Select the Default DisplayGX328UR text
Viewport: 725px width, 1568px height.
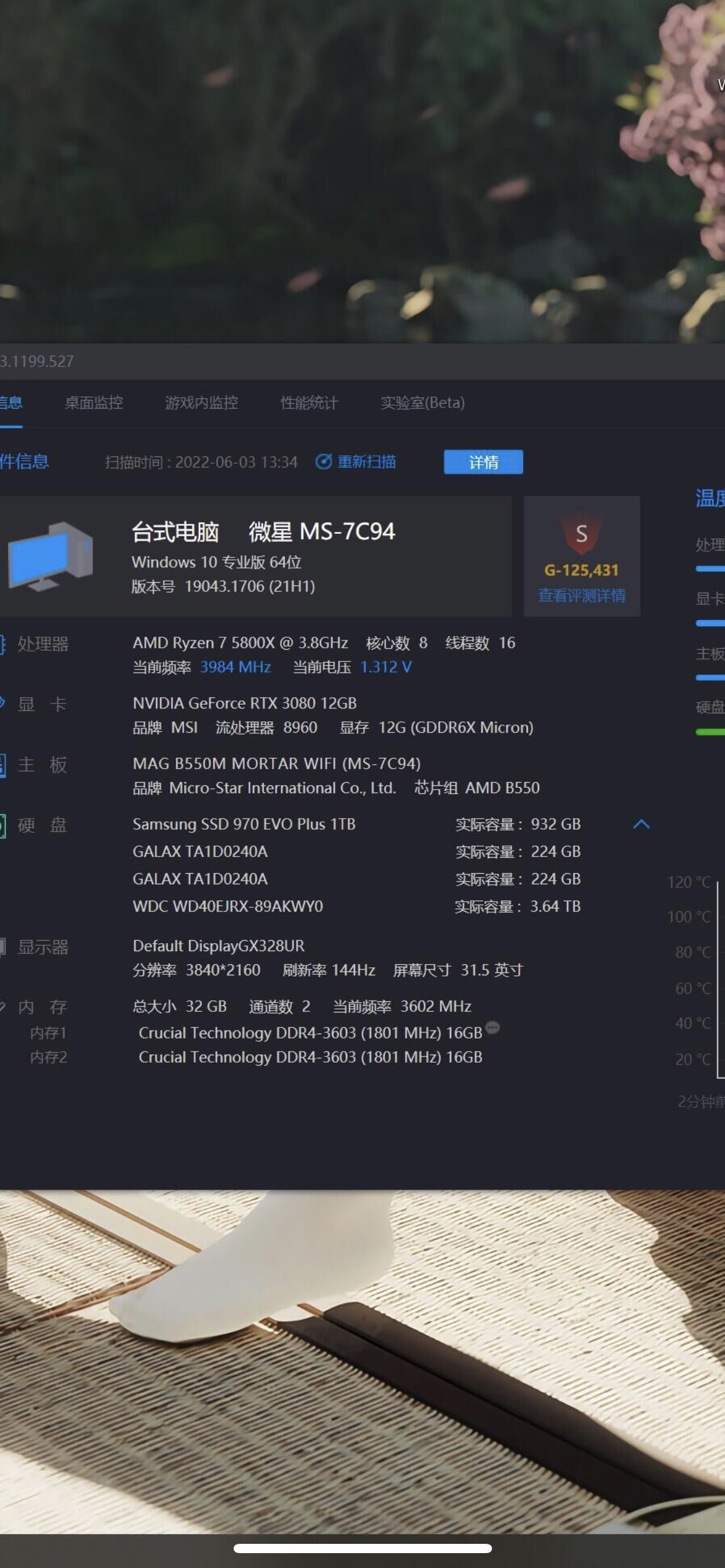(x=219, y=946)
